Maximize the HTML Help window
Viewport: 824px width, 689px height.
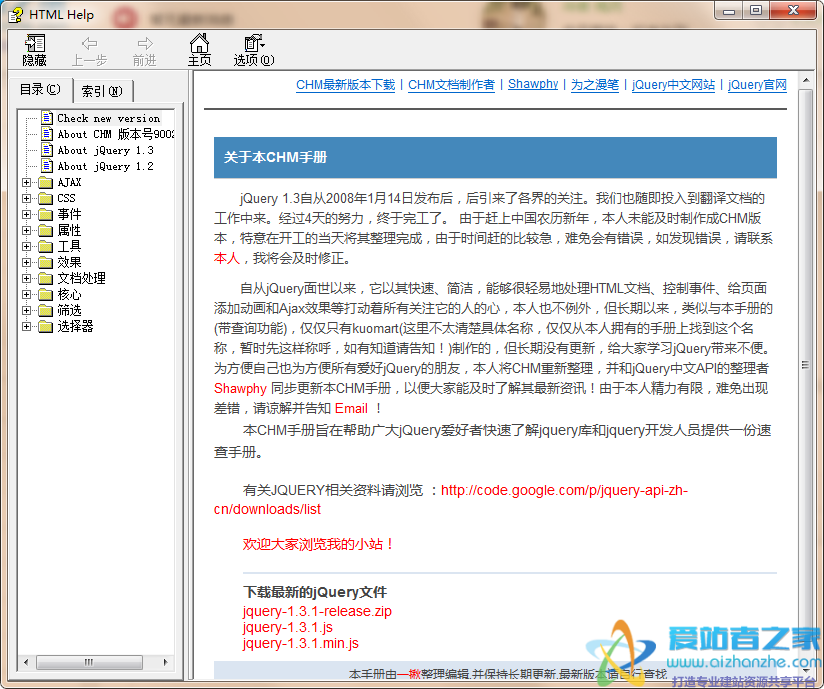(756, 11)
